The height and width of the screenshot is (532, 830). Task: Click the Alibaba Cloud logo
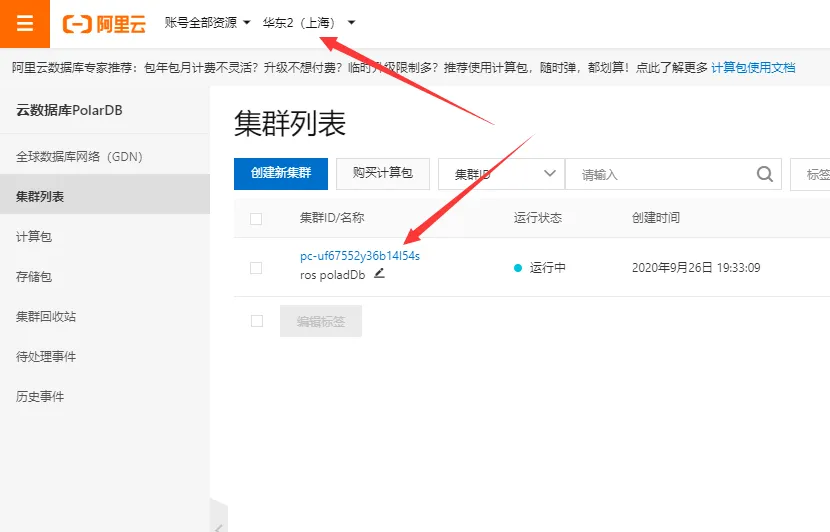[104, 24]
